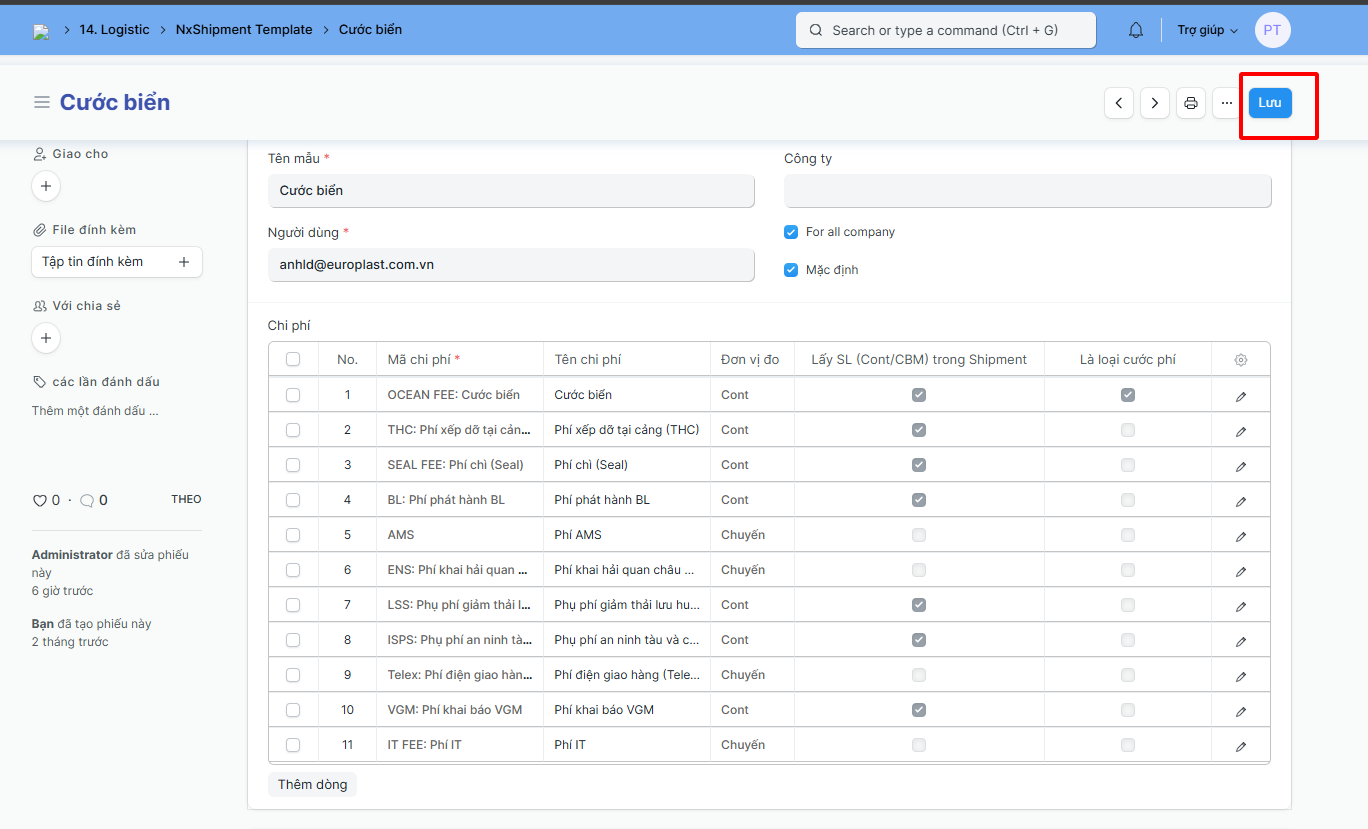Click plus button under Giao cho
1368x829 pixels.
tap(46, 186)
